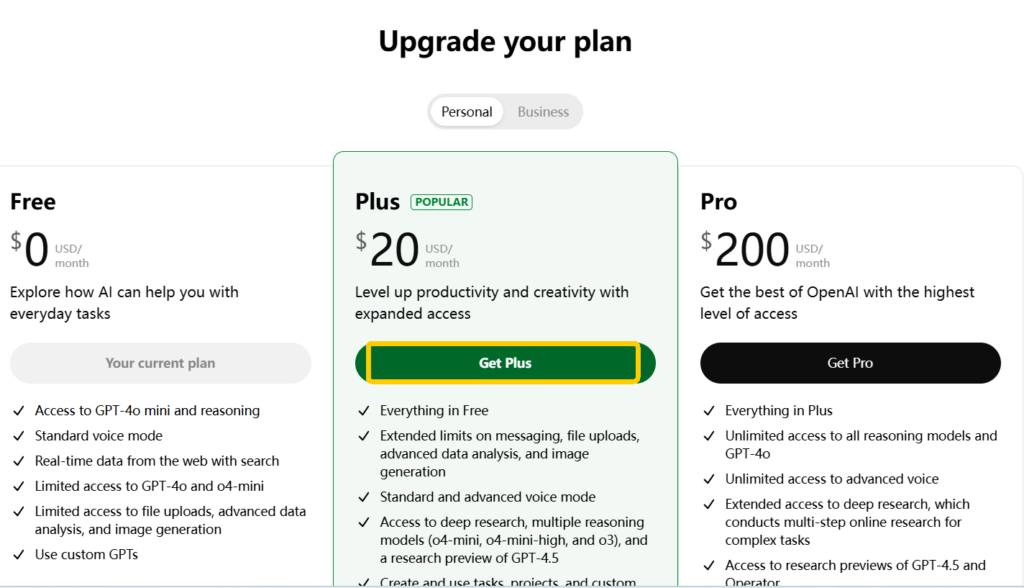
Task: Click "Your current plan" on the Free tier
Action: (160, 362)
